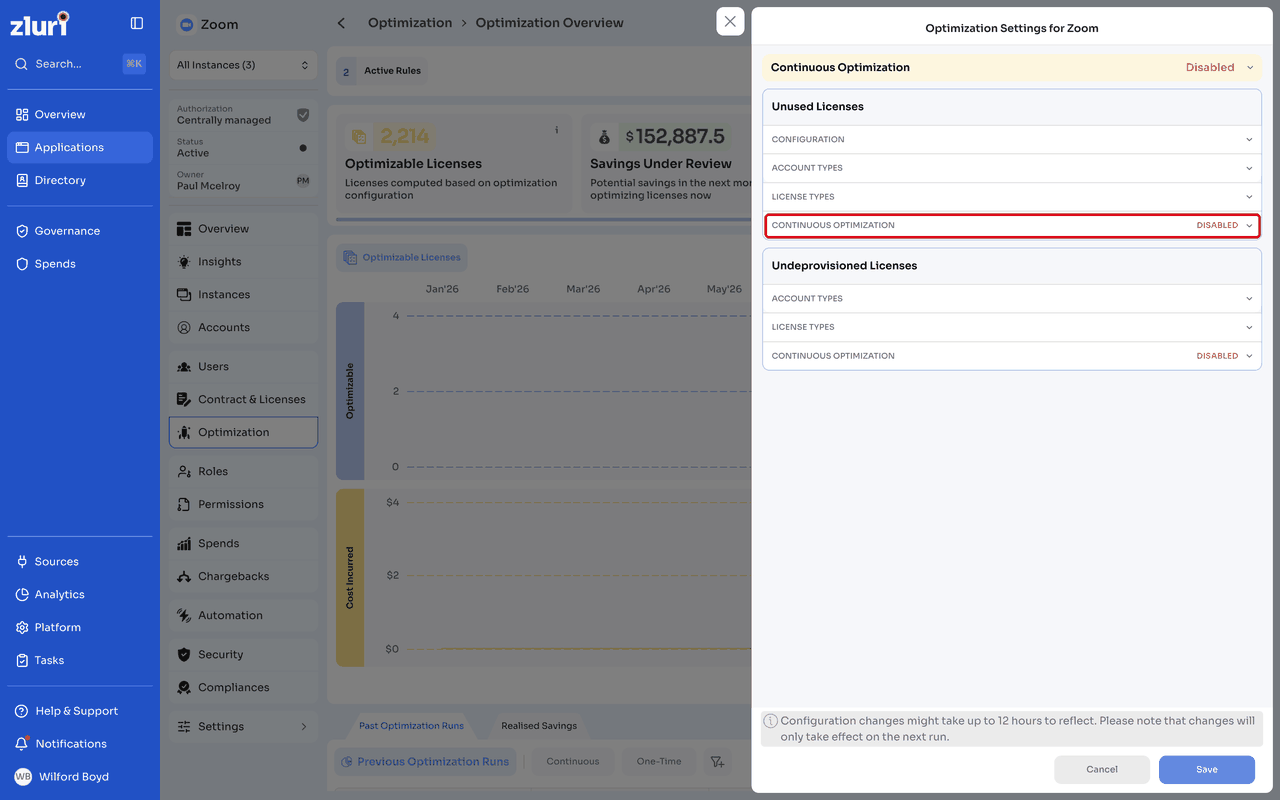Select the Continuous filter tab
This screenshot has height=800, width=1280.
(x=573, y=762)
